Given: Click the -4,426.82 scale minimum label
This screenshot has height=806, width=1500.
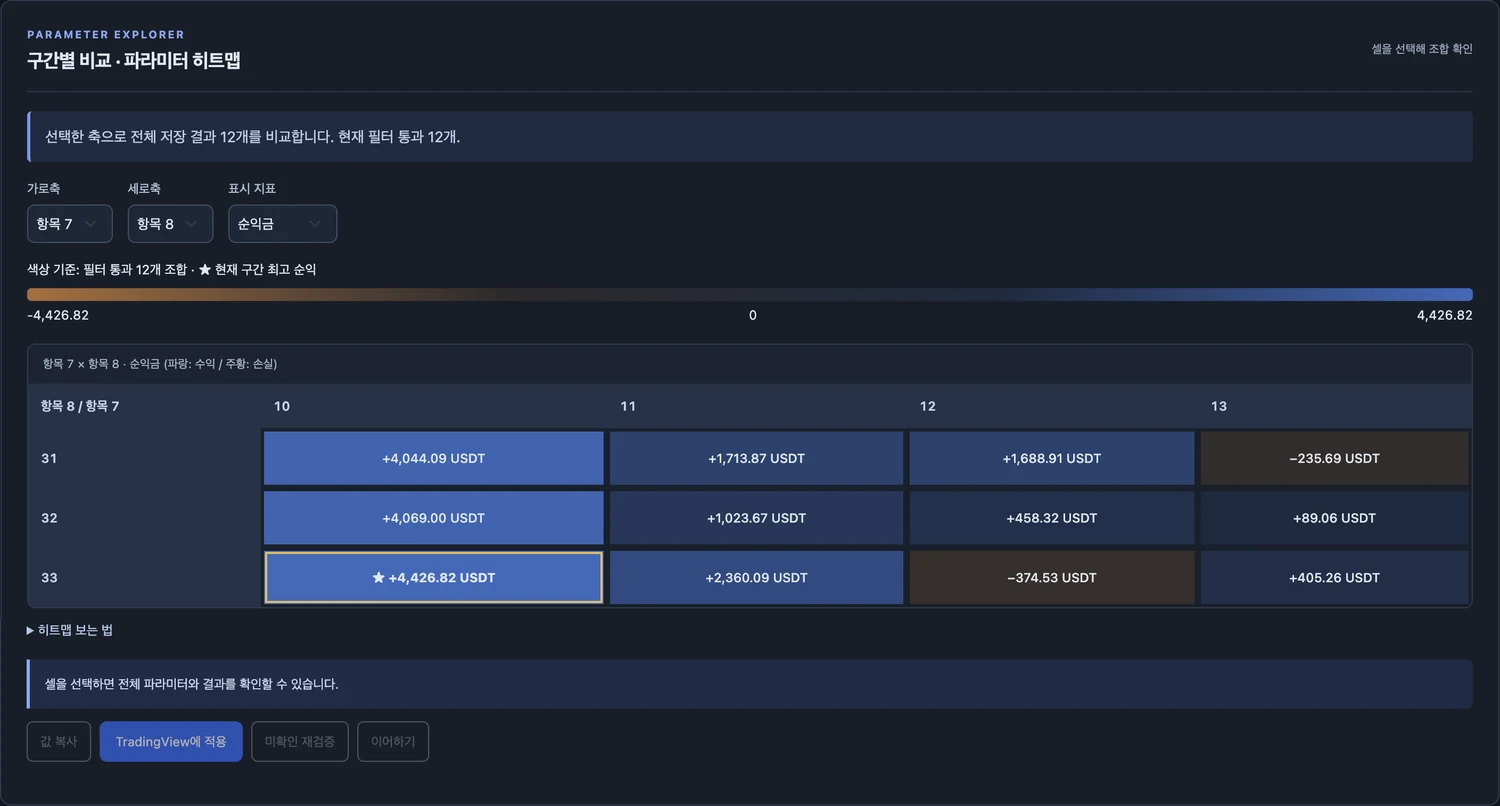Looking at the screenshot, I should coord(58,315).
